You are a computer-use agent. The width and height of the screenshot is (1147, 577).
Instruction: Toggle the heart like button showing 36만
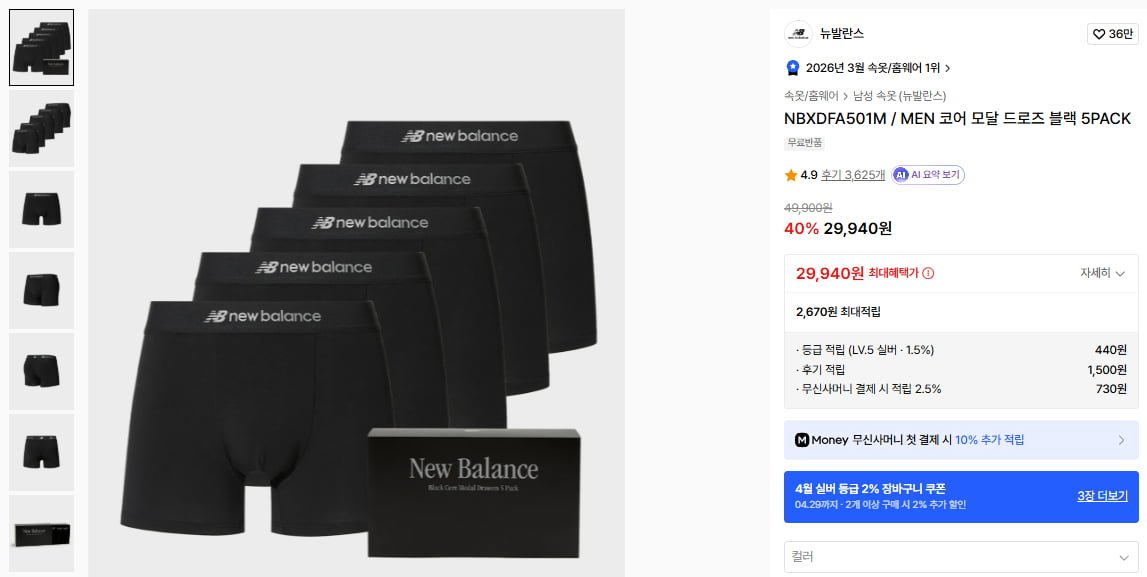click(1112, 34)
